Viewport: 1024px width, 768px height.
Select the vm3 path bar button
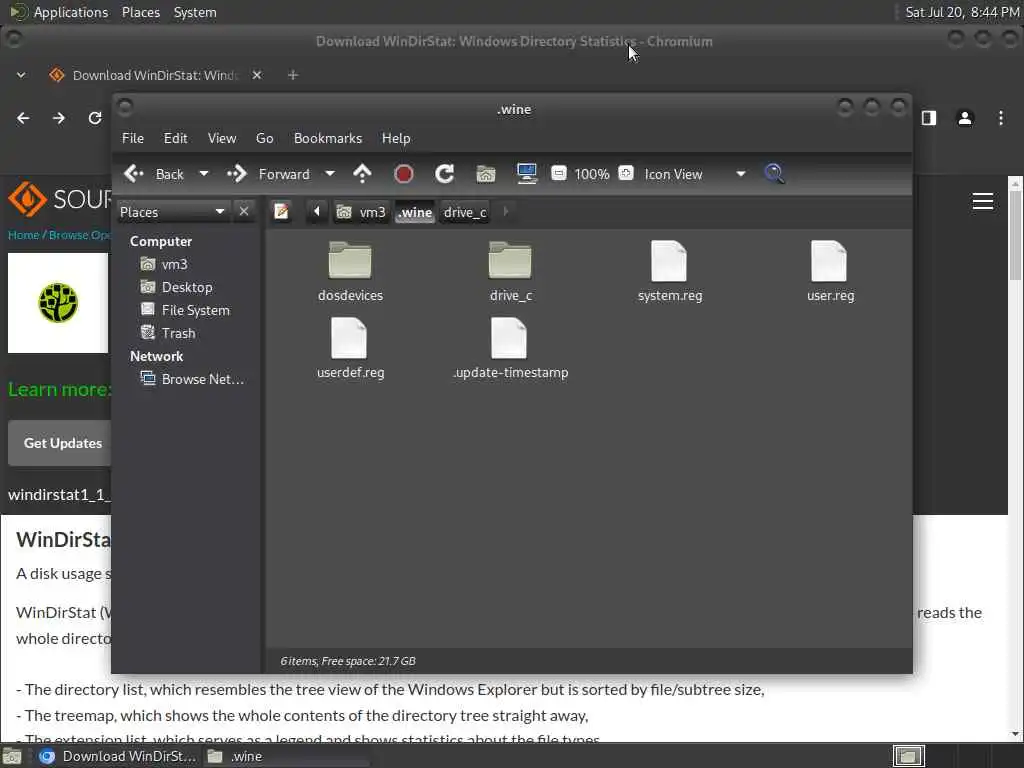363,212
